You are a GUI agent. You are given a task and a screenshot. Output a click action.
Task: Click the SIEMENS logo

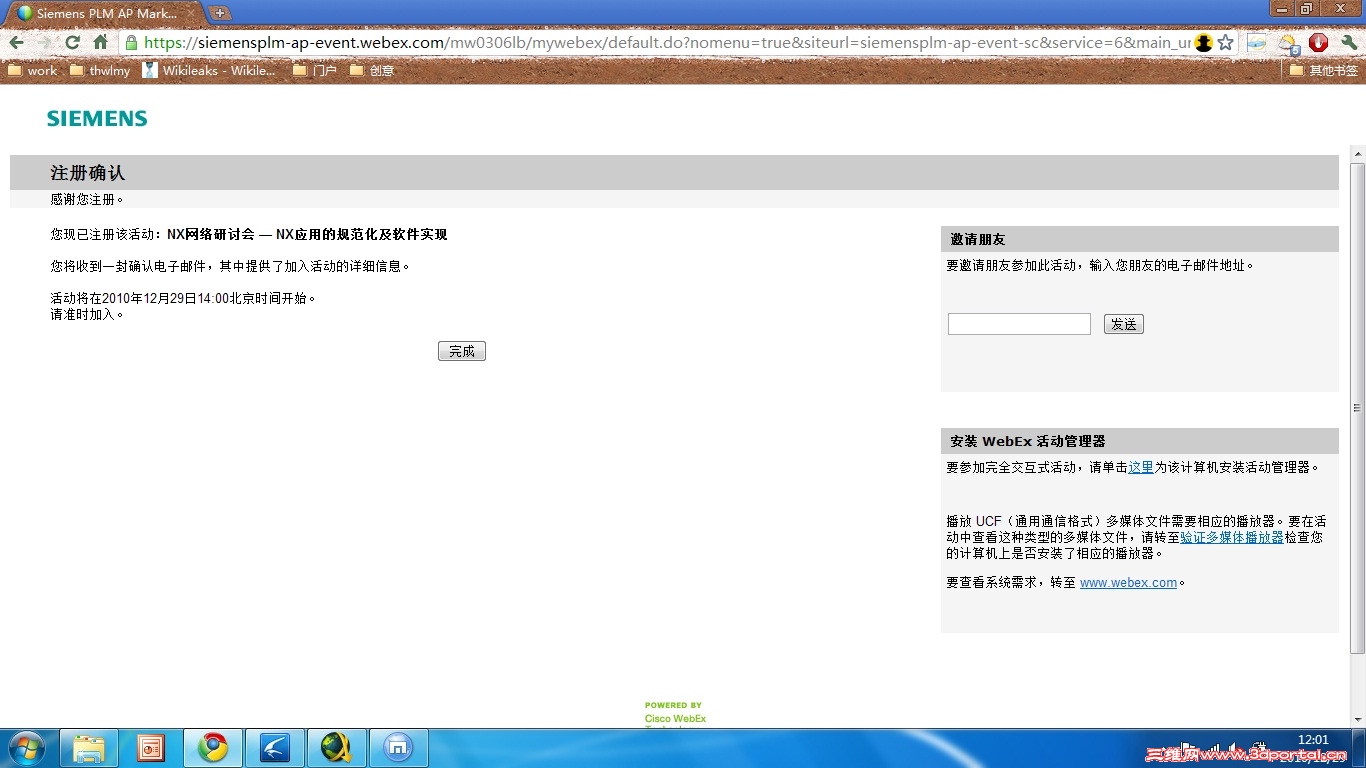[x=97, y=119]
